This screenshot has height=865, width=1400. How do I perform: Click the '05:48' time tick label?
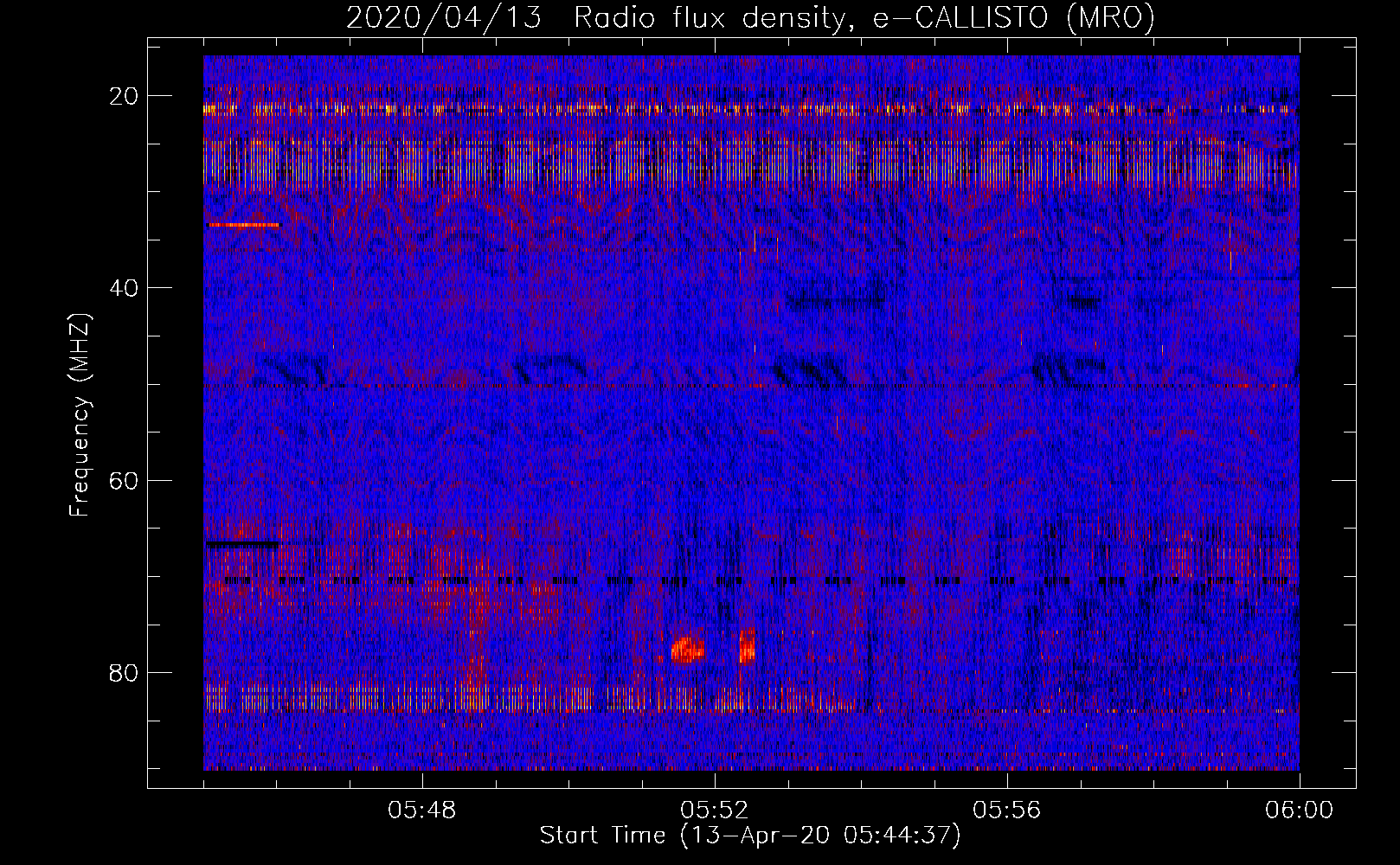[x=422, y=811]
